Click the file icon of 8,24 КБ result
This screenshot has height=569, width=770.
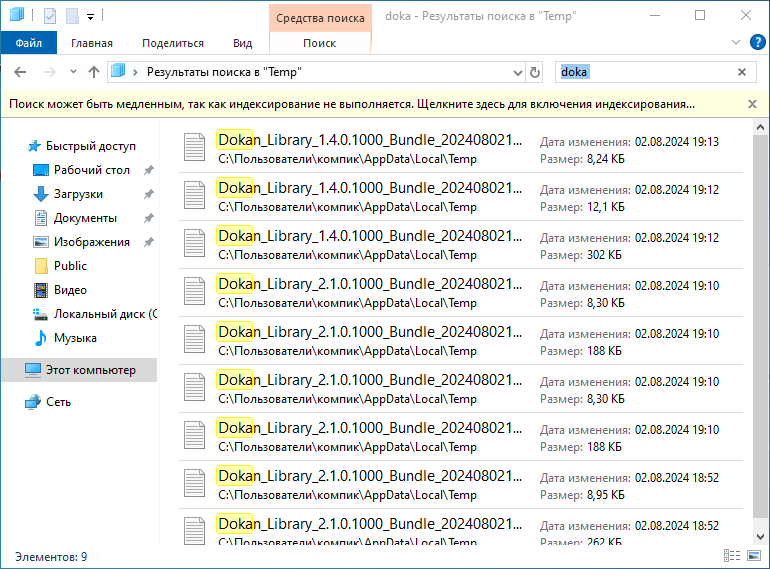point(194,147)
